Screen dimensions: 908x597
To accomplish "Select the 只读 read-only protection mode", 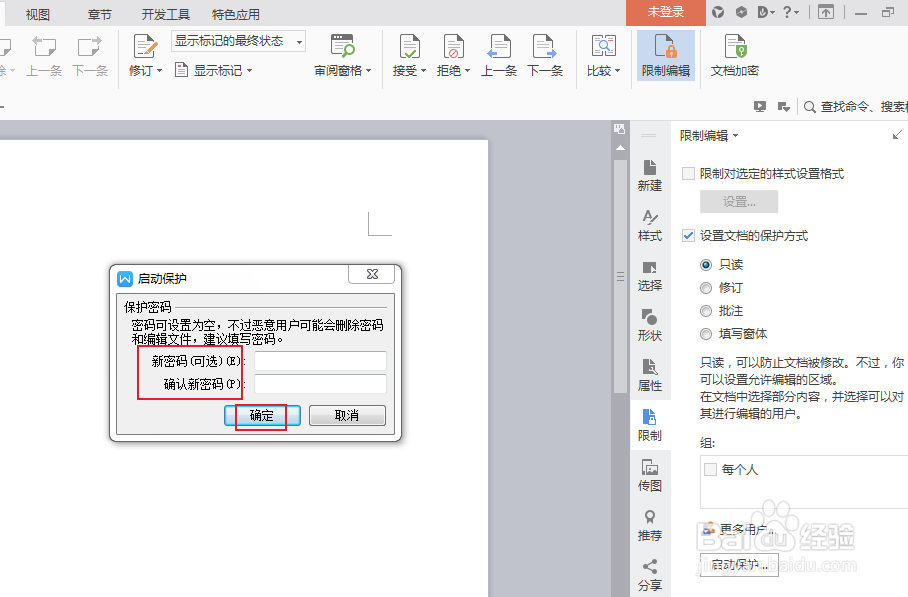I will (708, 264).
